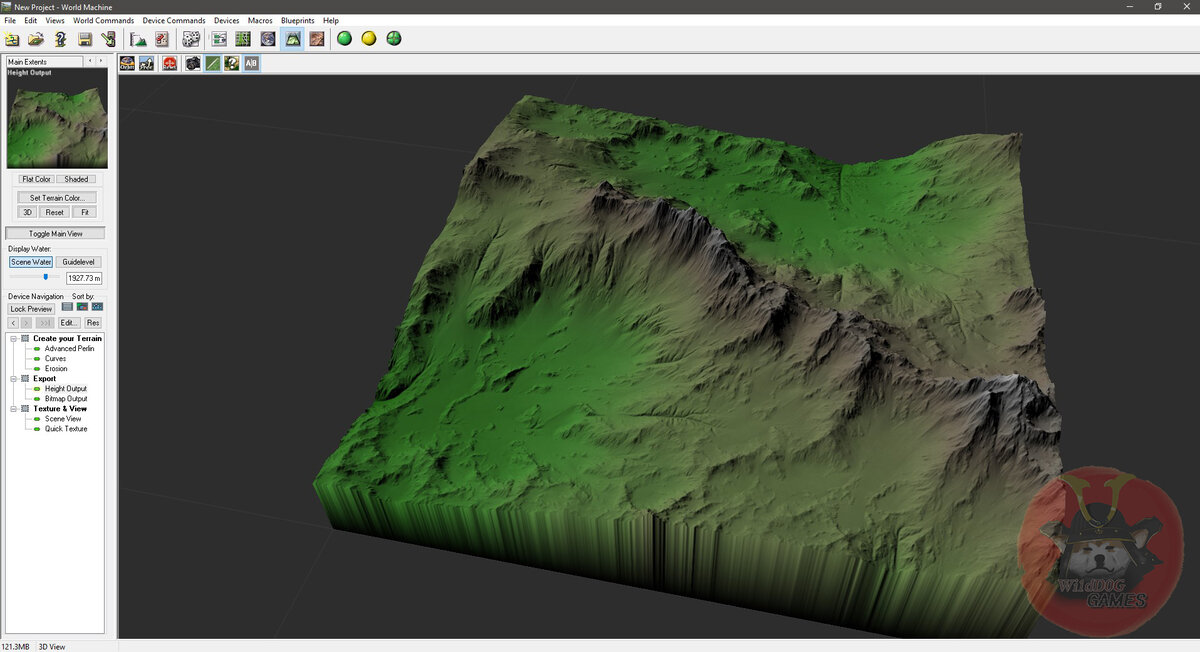Click the Toggle Main View button
This screenshot has height=652, width=1200.
point(55,233)
